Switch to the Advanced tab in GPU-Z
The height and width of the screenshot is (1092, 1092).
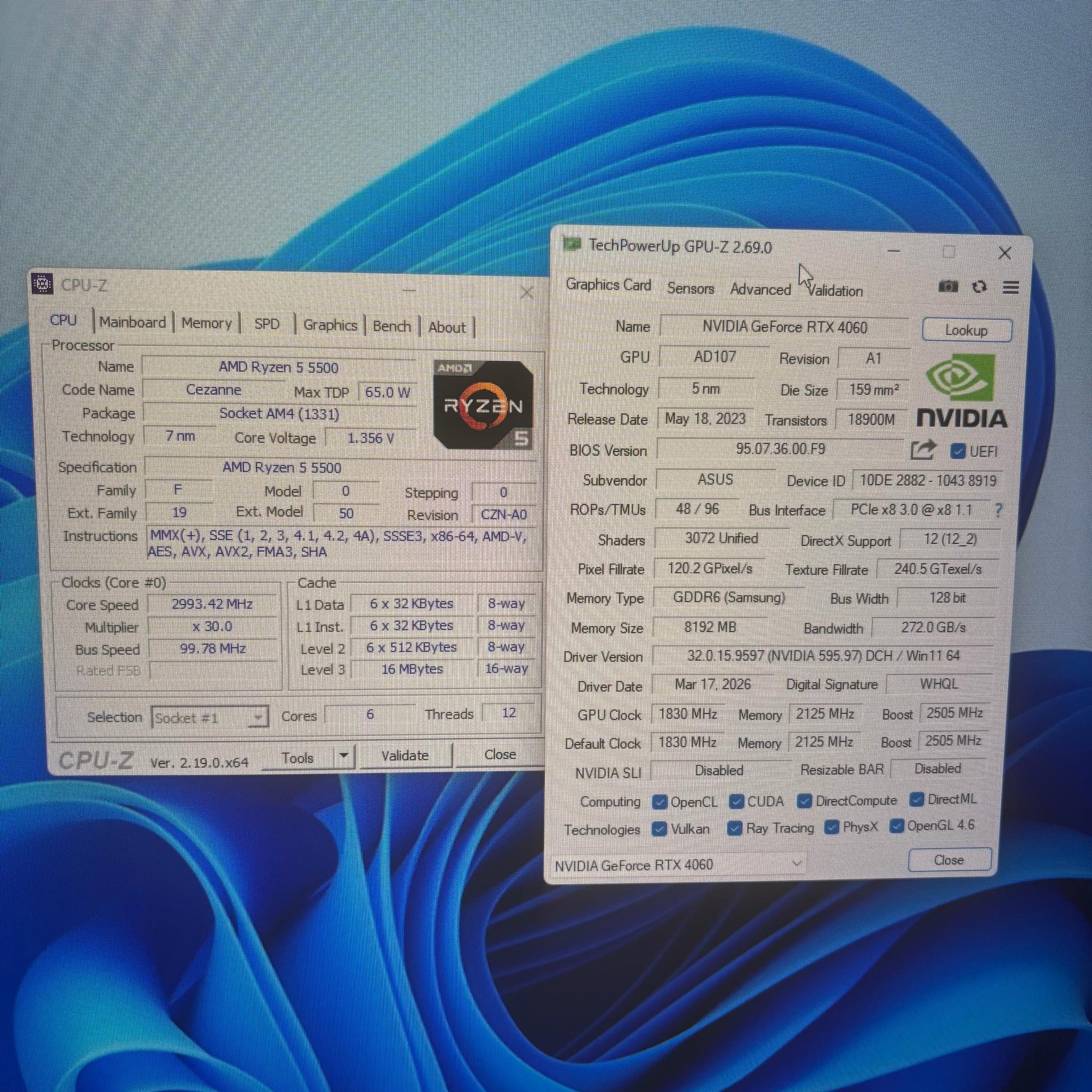coord(760,290)
